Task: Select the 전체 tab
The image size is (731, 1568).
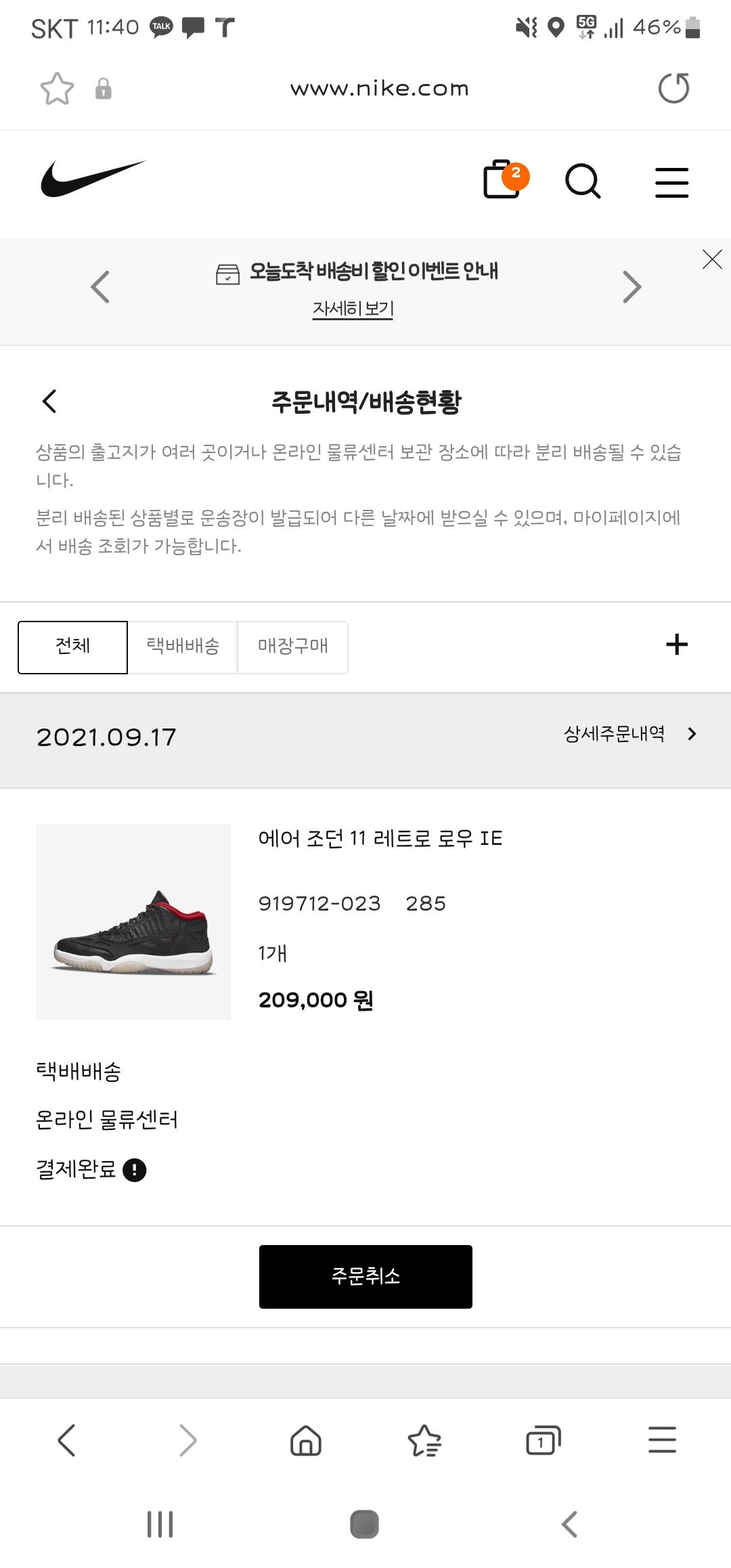Action: pos(72,647)
